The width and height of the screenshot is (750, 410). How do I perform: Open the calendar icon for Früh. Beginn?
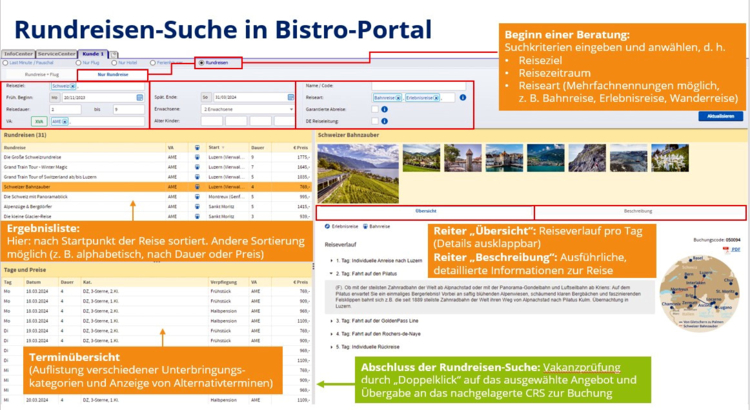140,97
